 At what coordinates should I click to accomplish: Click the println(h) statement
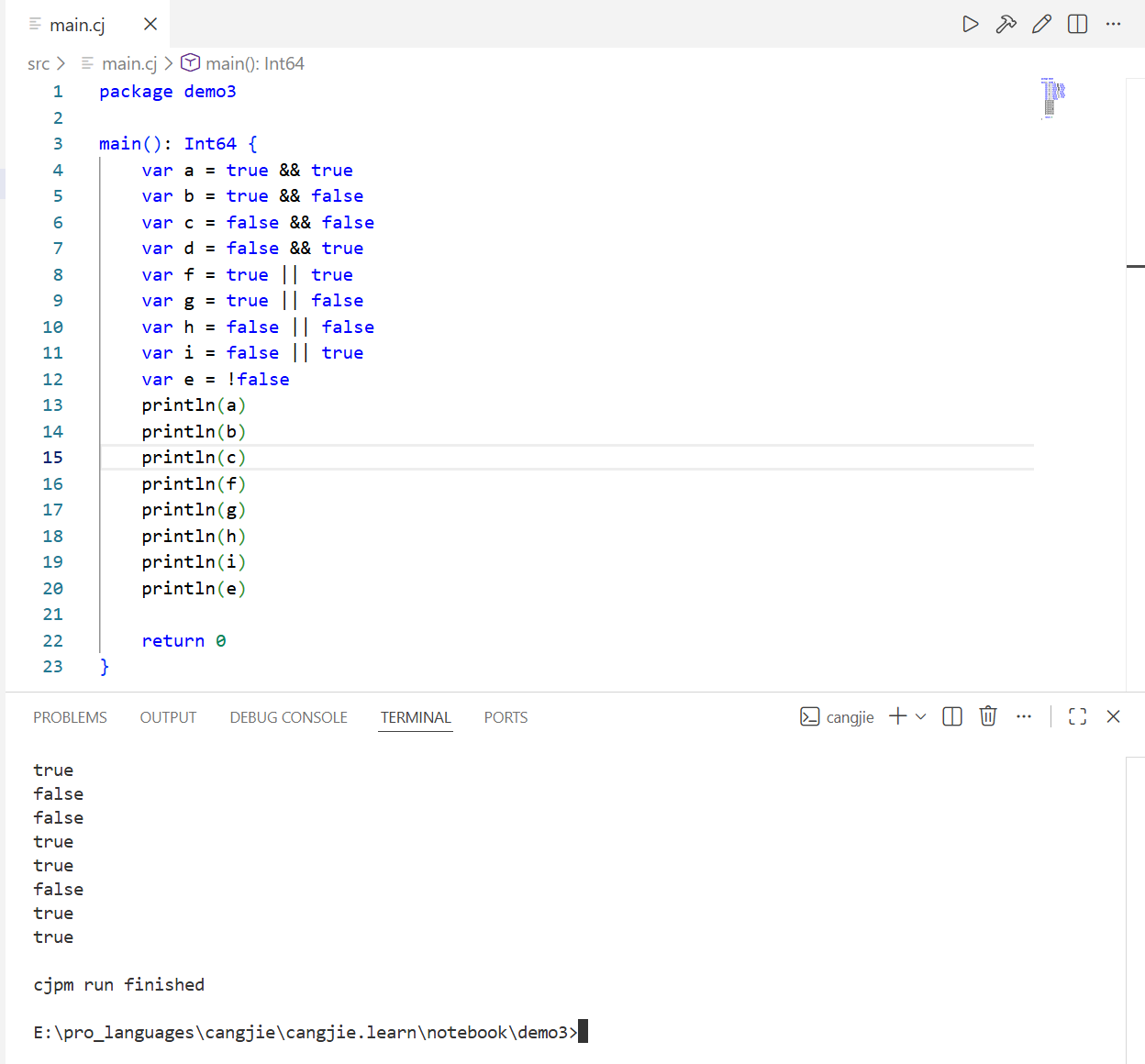[x=194, y=536]
